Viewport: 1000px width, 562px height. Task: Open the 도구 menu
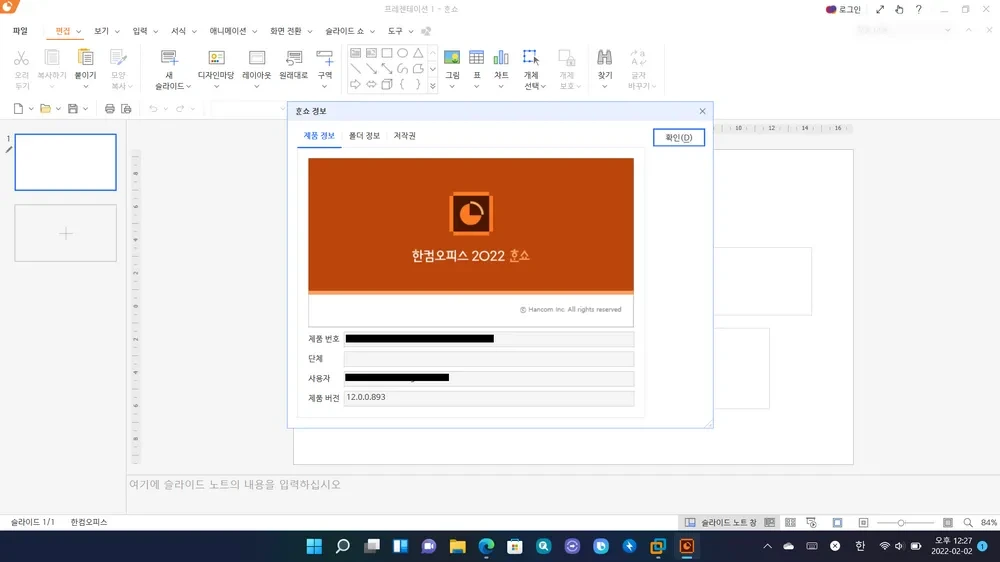click(395, 31)
